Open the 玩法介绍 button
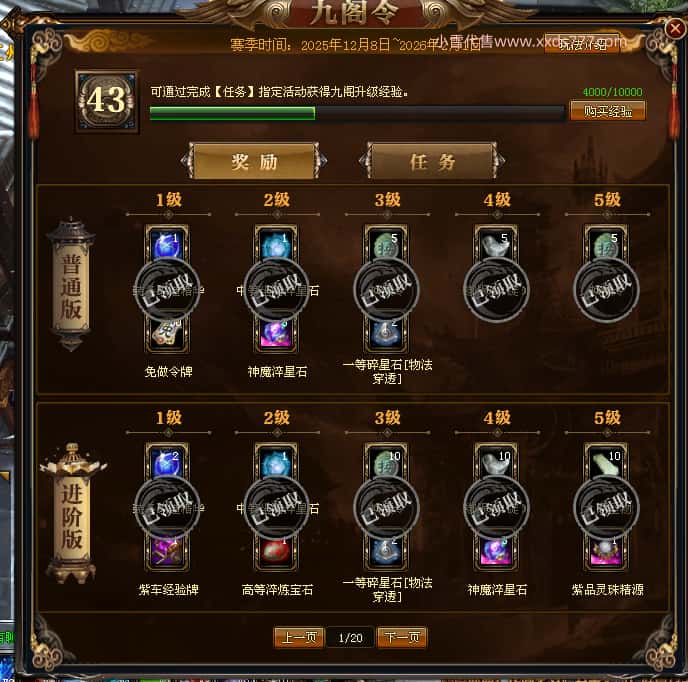 tap(582, 43)
